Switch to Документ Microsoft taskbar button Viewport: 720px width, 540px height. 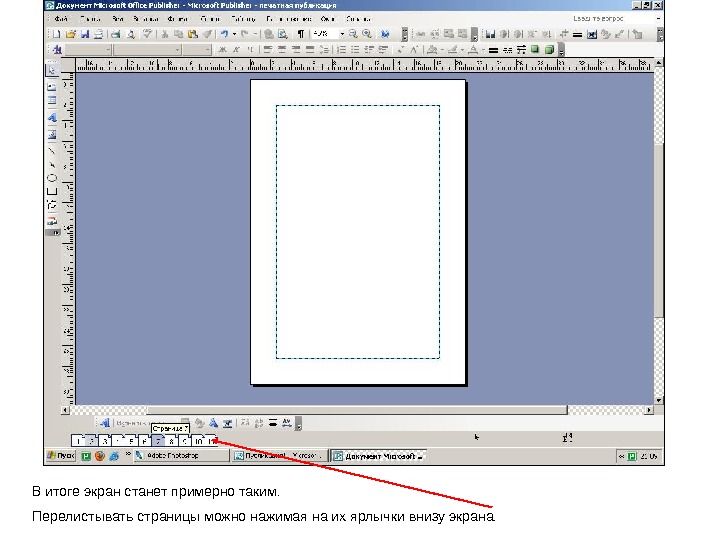click(x=378, y=456)
